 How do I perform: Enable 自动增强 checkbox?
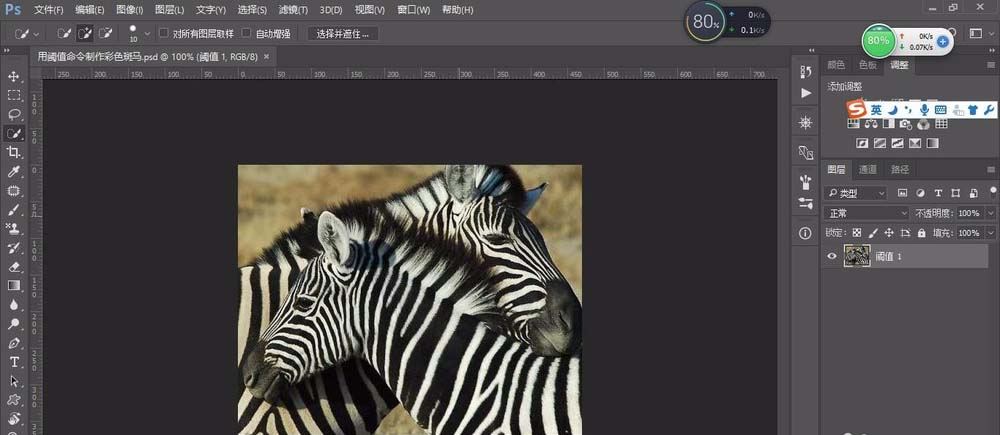[247, 33]
